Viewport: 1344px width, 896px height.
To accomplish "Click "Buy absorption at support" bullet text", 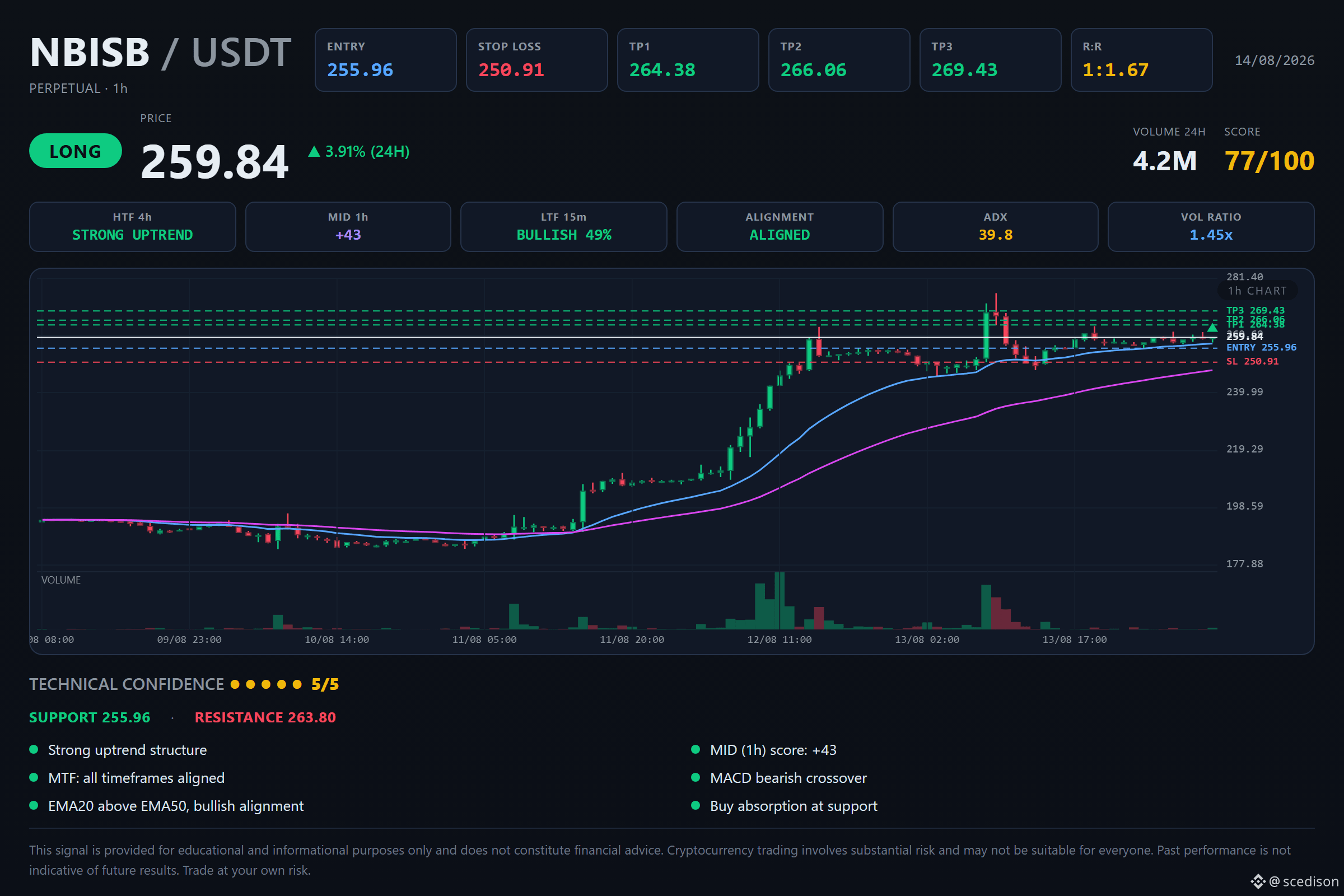I will (794, 806).
